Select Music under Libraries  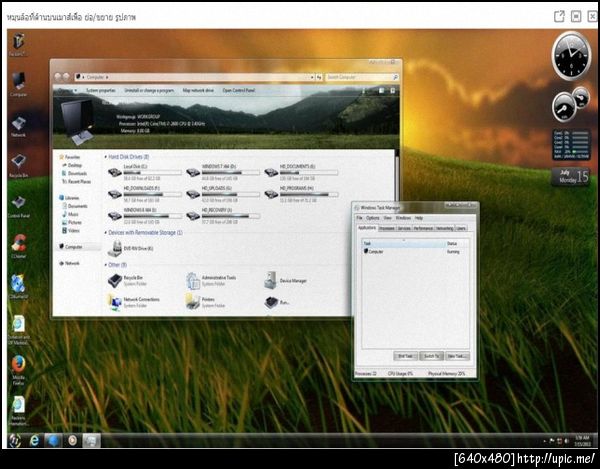tap(70, 214)
